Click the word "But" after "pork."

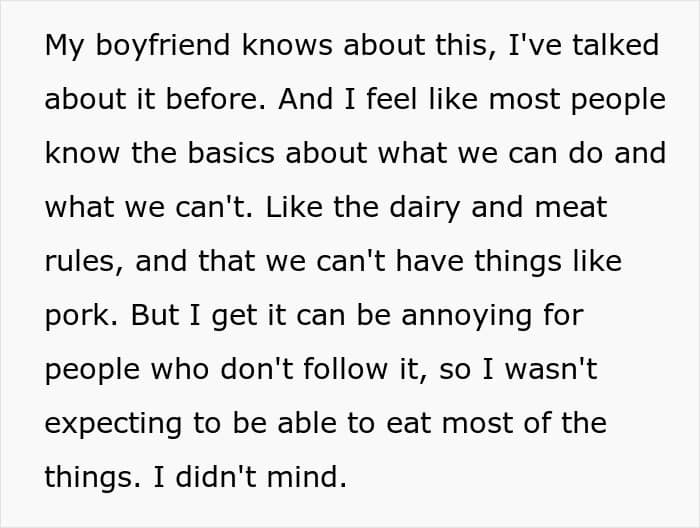pyautogui.click(x=157, y=315)
